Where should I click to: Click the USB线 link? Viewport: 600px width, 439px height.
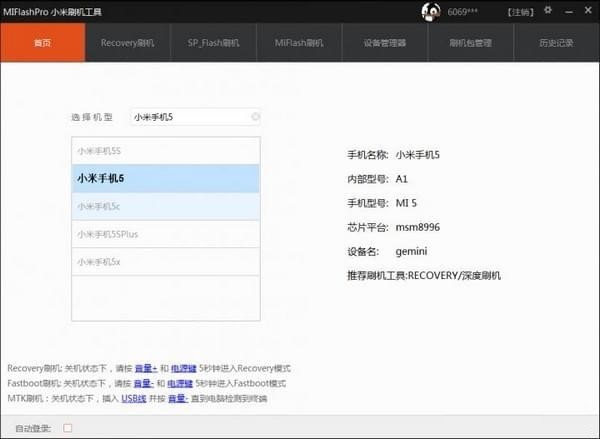(134, 399)
